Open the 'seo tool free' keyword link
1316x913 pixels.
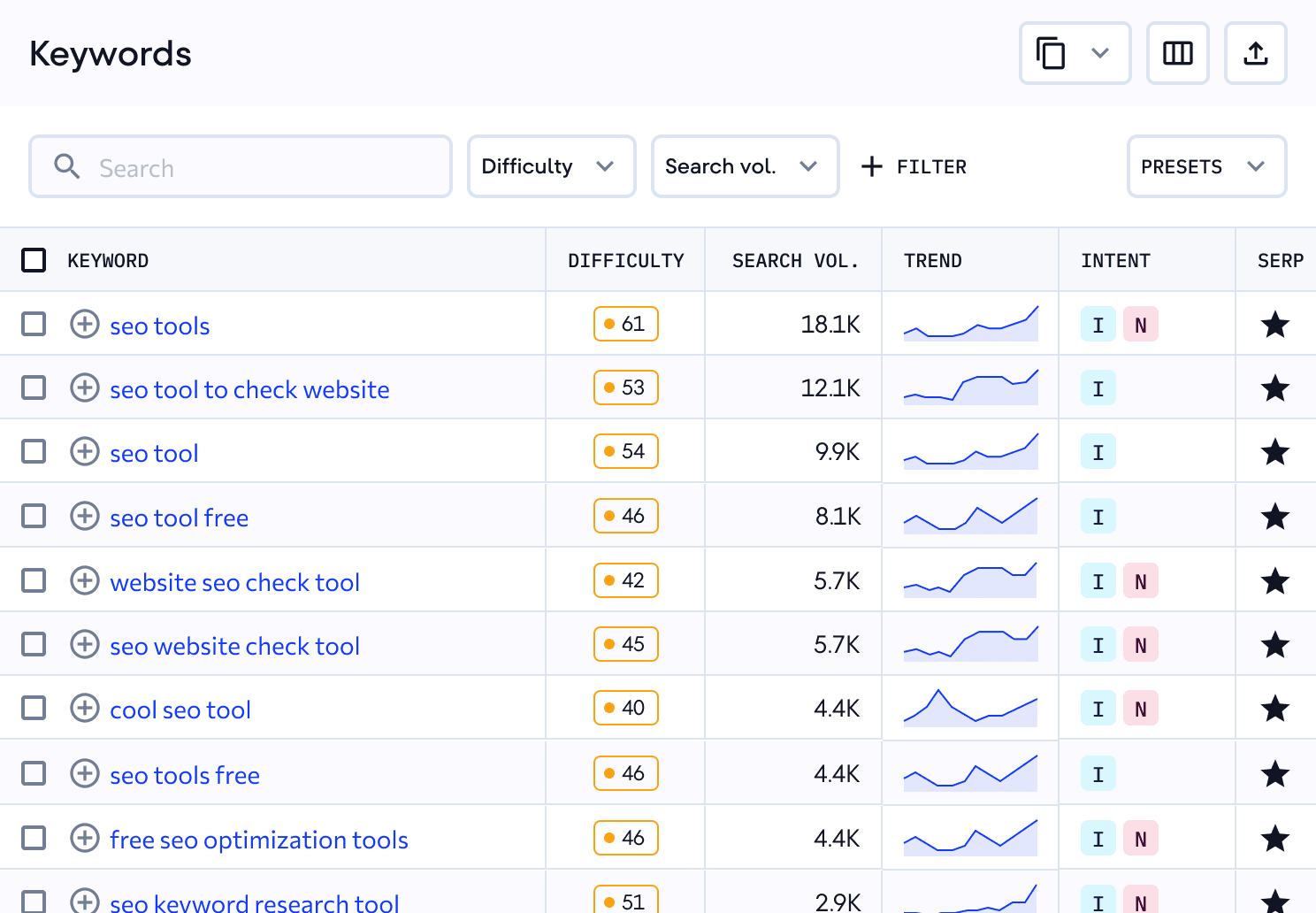180,518
